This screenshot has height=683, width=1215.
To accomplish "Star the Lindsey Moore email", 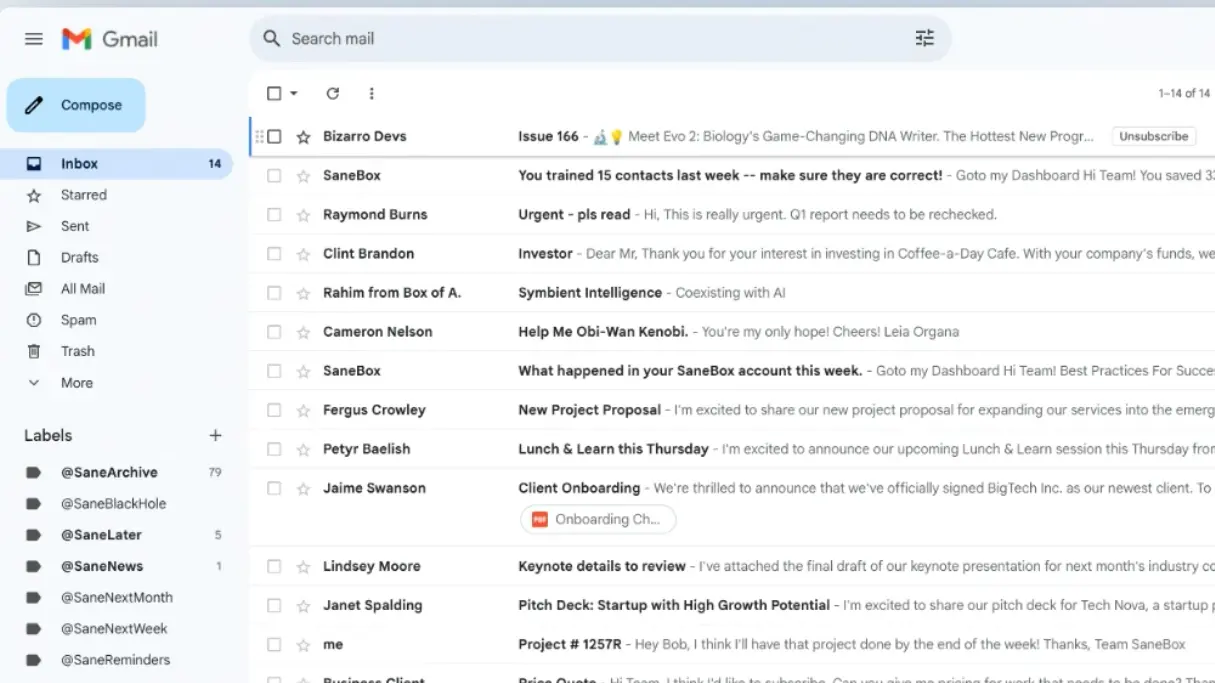I will coord(303,567).
